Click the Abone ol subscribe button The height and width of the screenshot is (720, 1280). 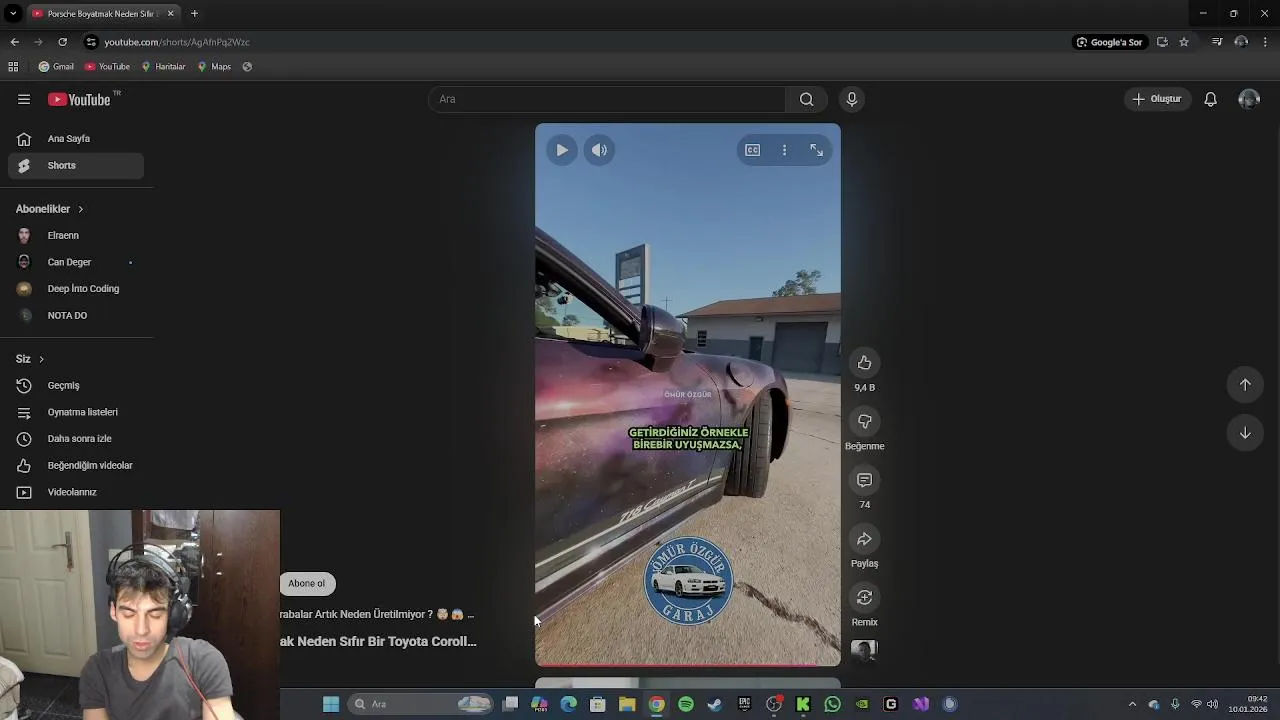(x=306, y=583)
